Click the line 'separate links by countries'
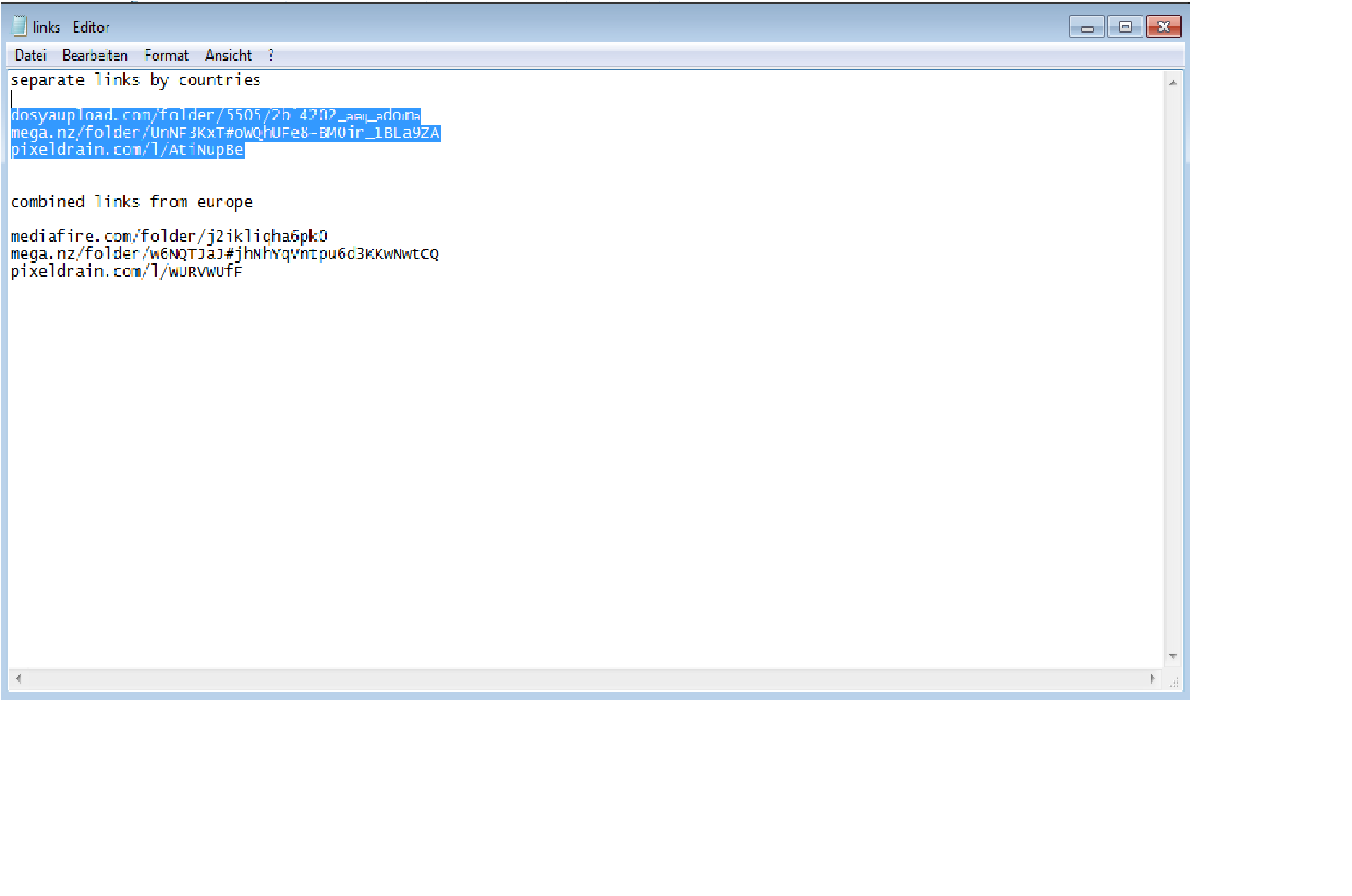1352x896 pixels. 135,80
